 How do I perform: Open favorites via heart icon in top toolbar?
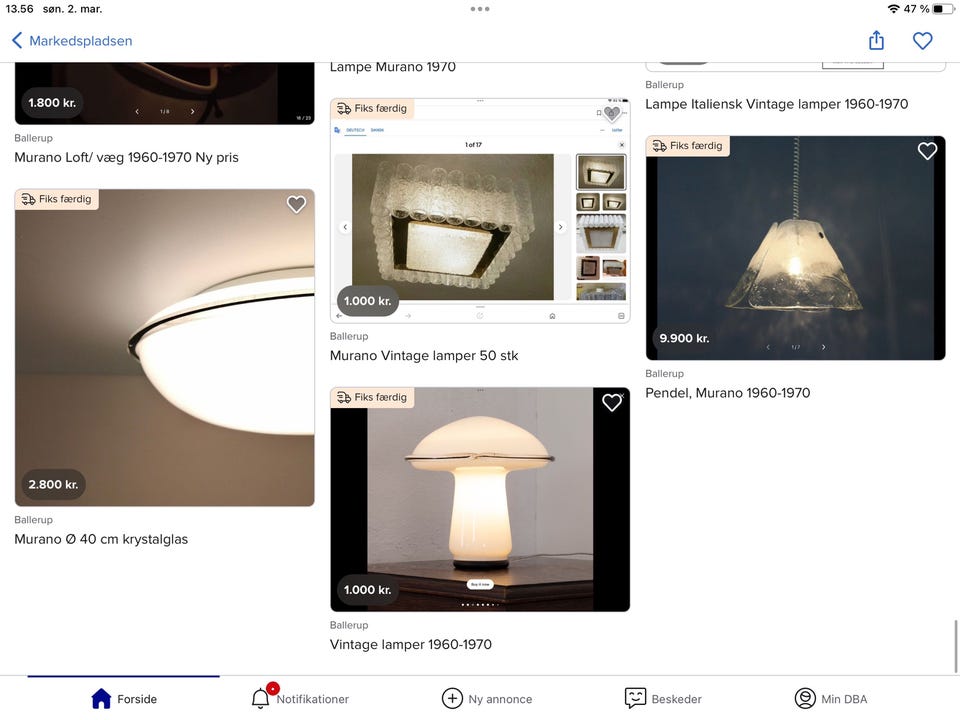922,40
